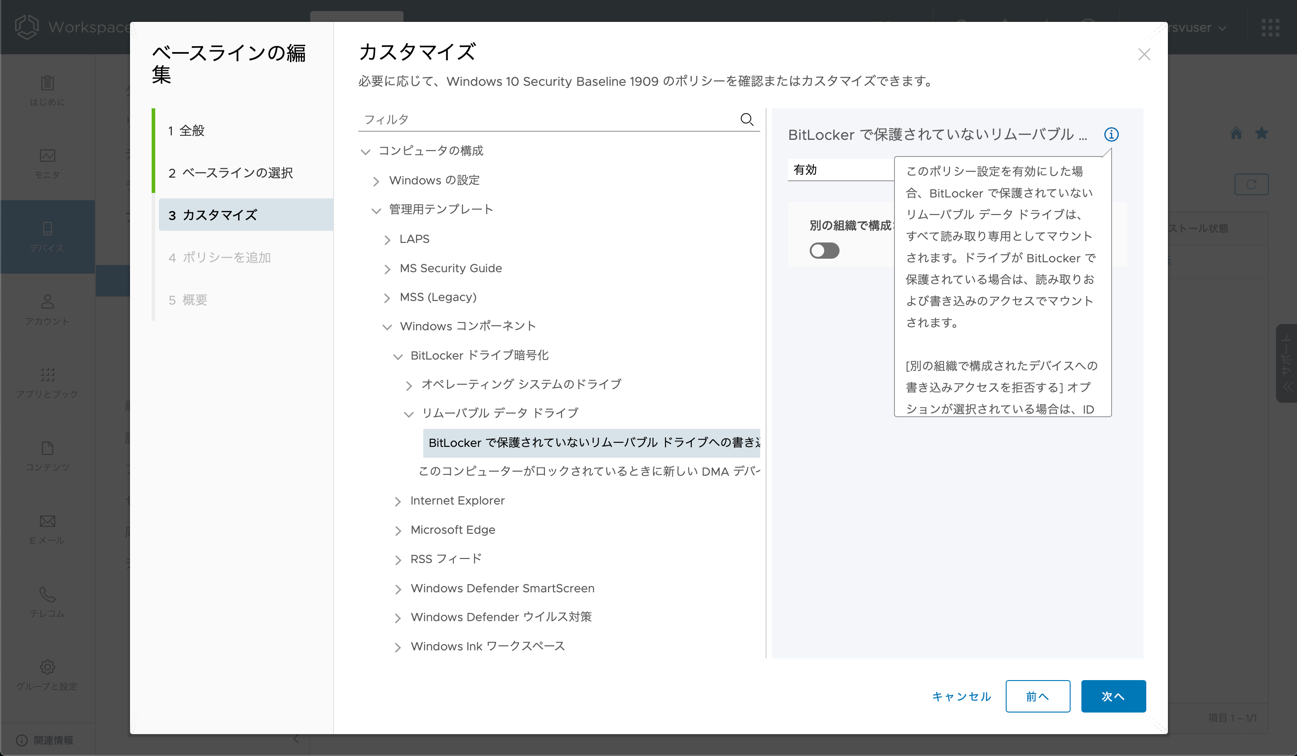Screen dimensions: 1297x756
Task: Click the refresh icon in background page
Action: pos(1251,185)
